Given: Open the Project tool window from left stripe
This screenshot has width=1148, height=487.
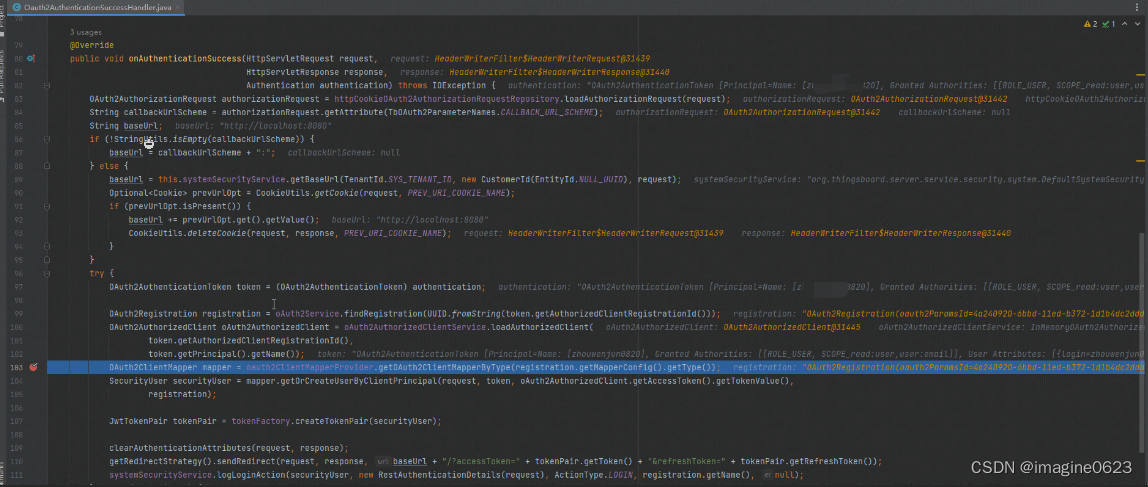Looking at the screenshot, I should click(x=4, y=21).
